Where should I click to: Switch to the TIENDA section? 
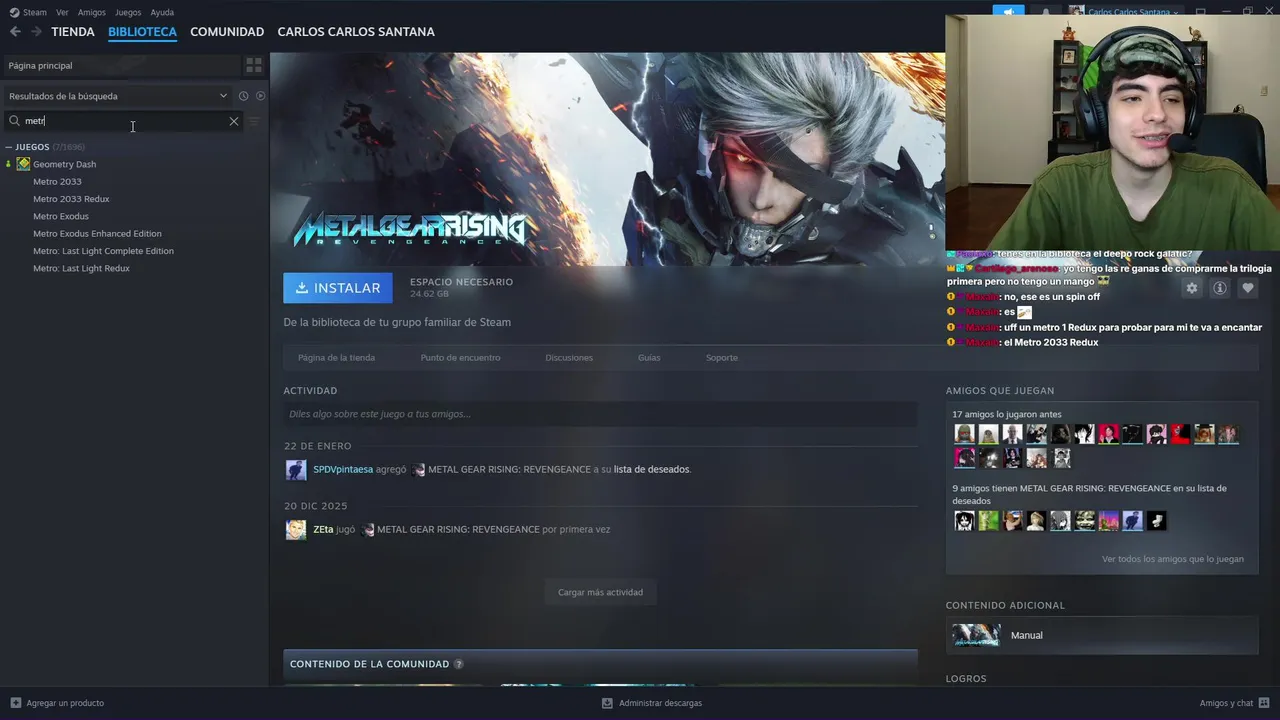point(73,32)
